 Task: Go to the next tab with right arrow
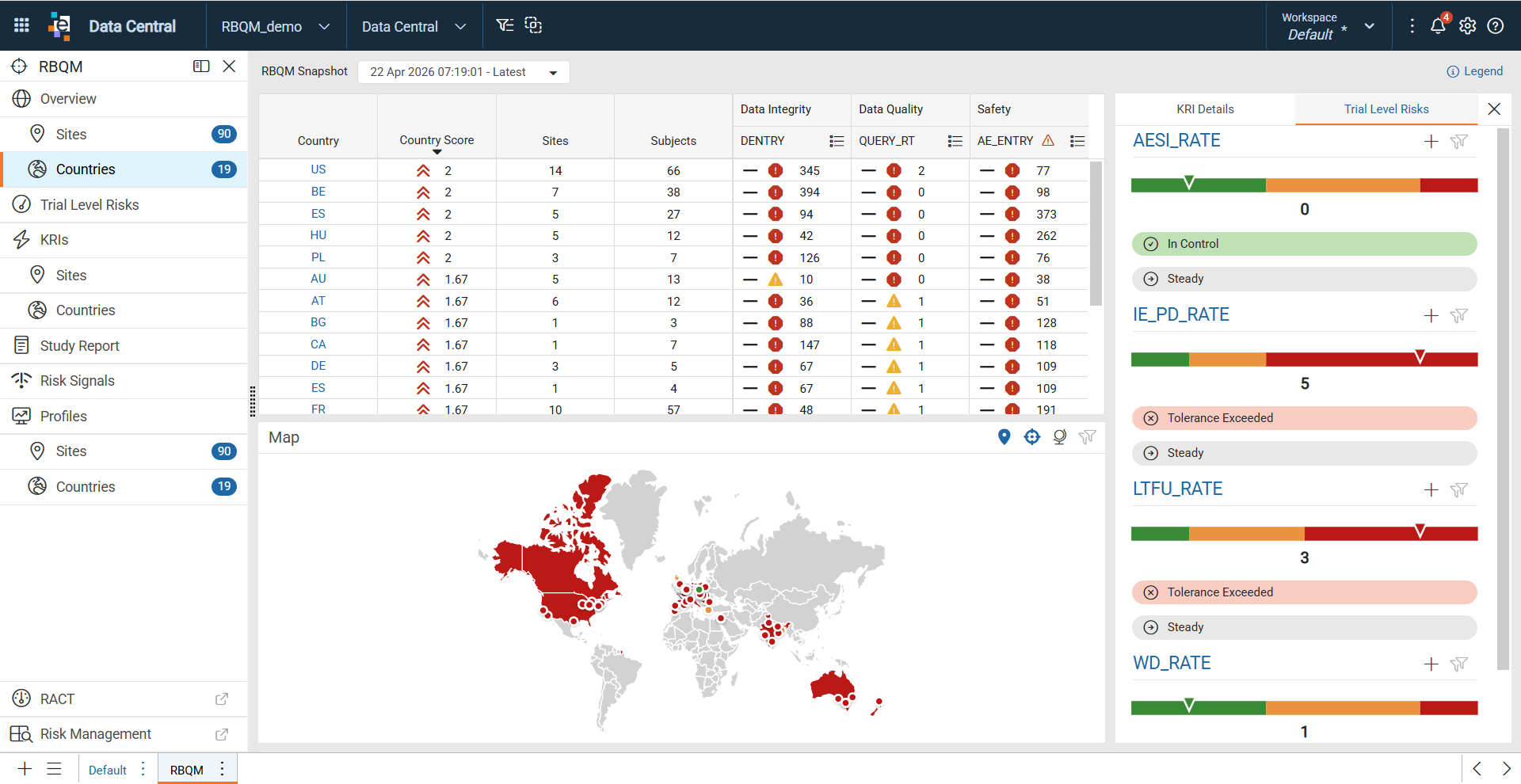1507,769
